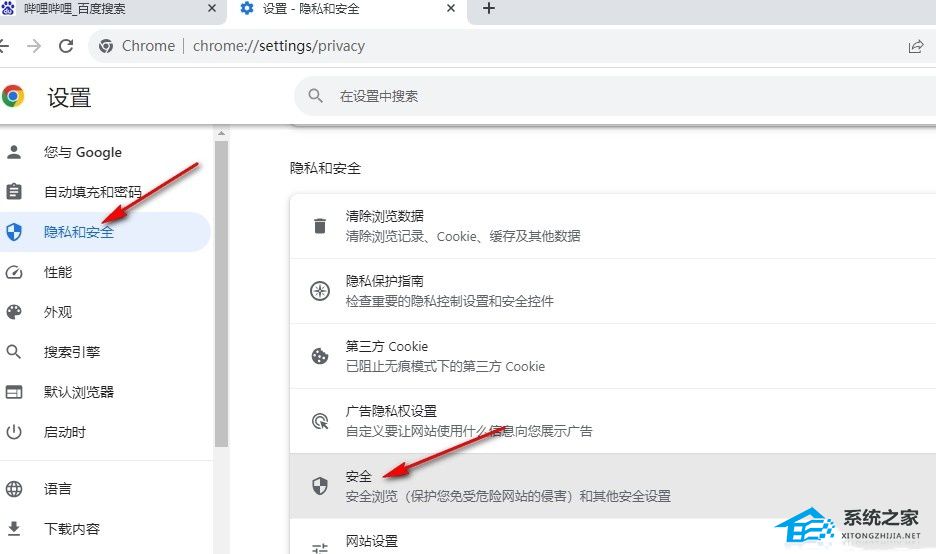Viewport: 936px width, 554px height.
Task: Click the blue shield icon beside 隐私和安全
Action: [x=14, y=232]
